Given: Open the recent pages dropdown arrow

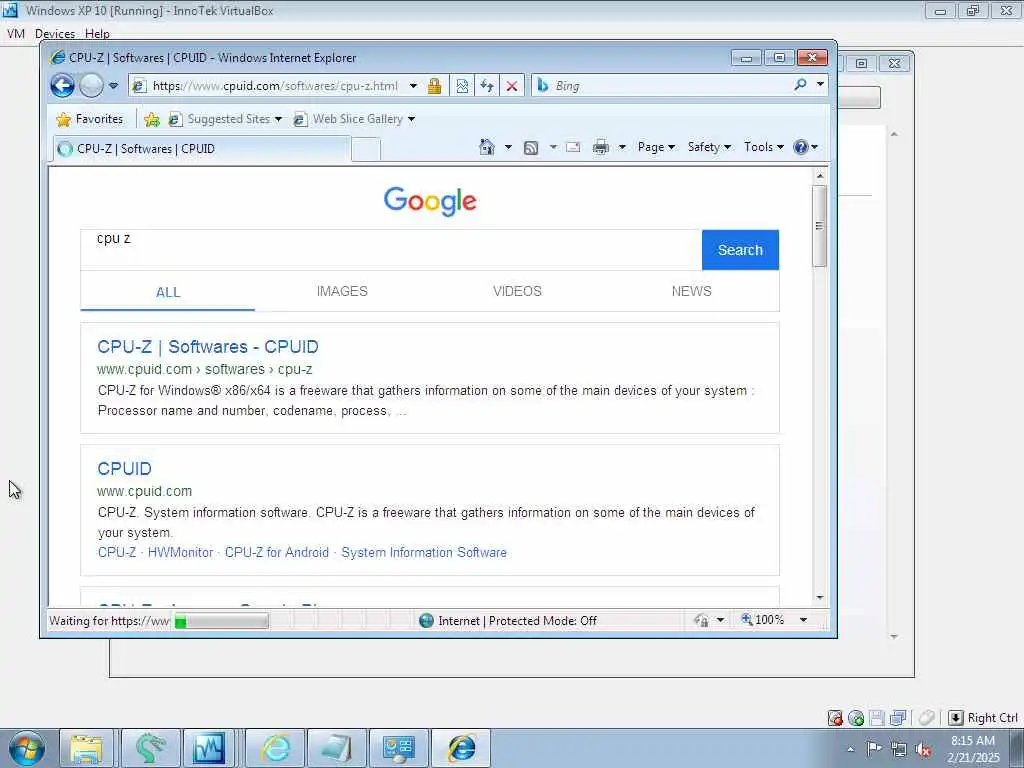Looking at the screenshot, I should pos(114,86).
